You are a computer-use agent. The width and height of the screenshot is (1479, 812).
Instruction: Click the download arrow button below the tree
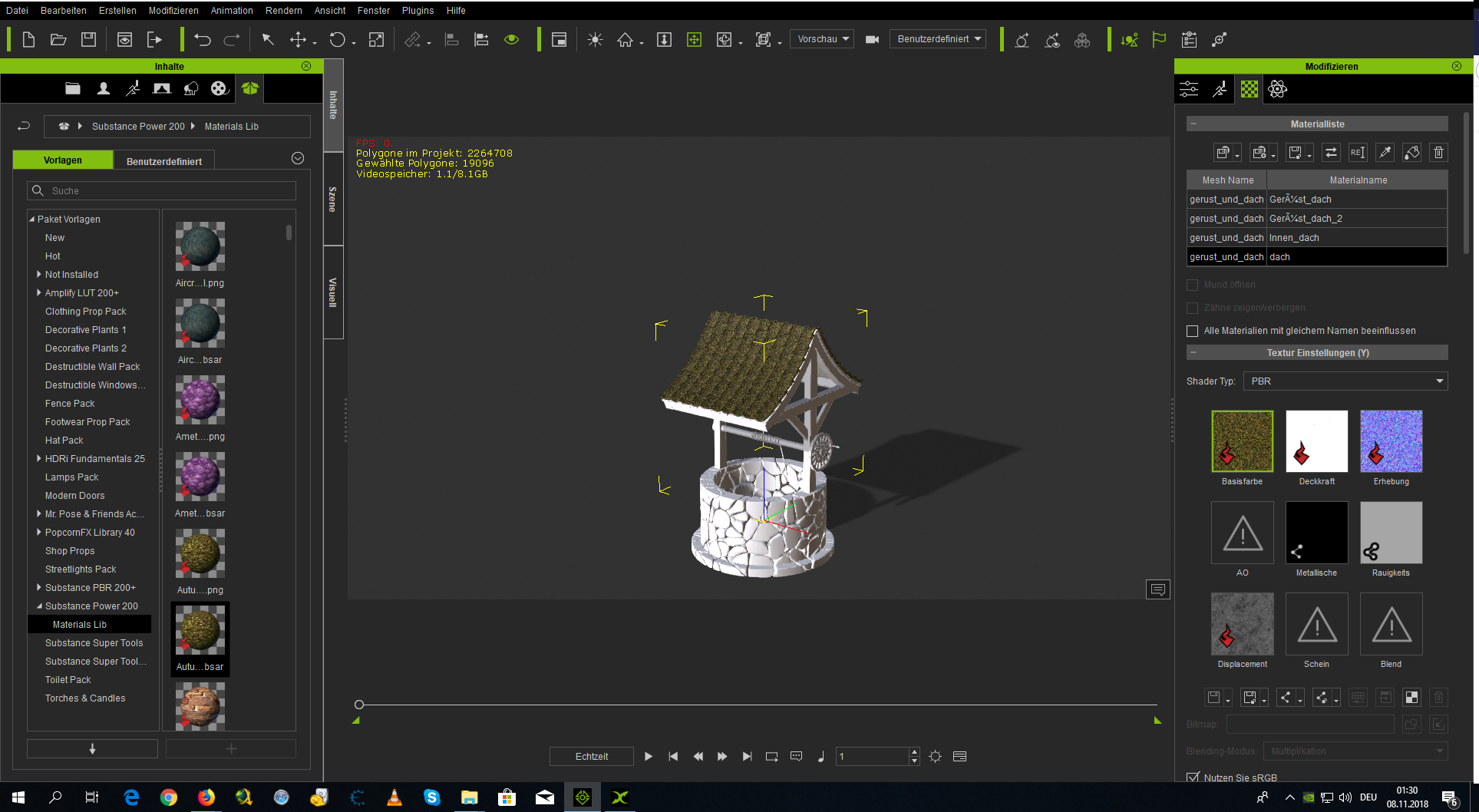pyautogui.click(x=92, y=748)
